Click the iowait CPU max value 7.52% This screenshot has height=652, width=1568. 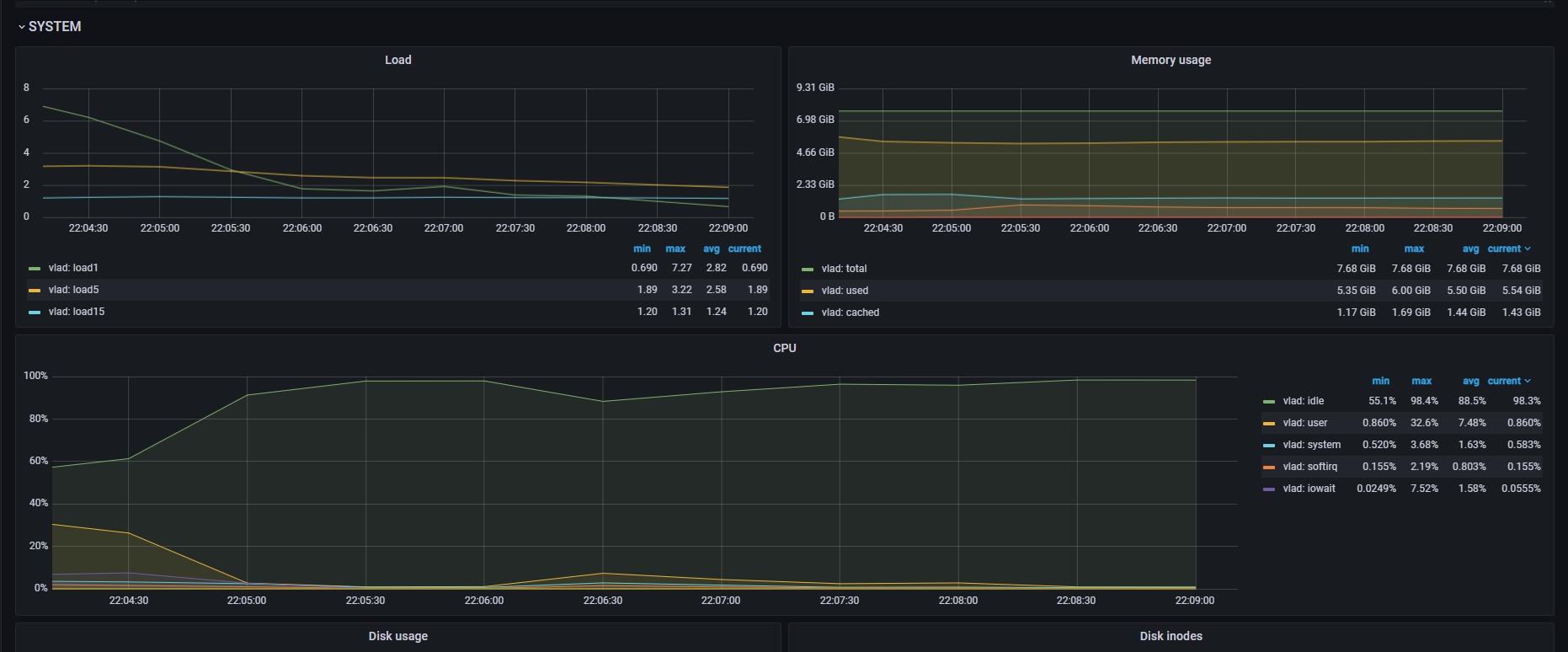tap(1425, 489)
